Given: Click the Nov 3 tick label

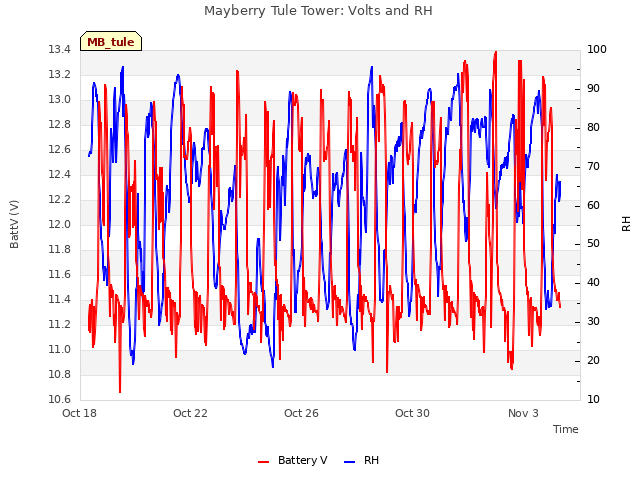Looking at the screenshot, I should click(523, 413).
